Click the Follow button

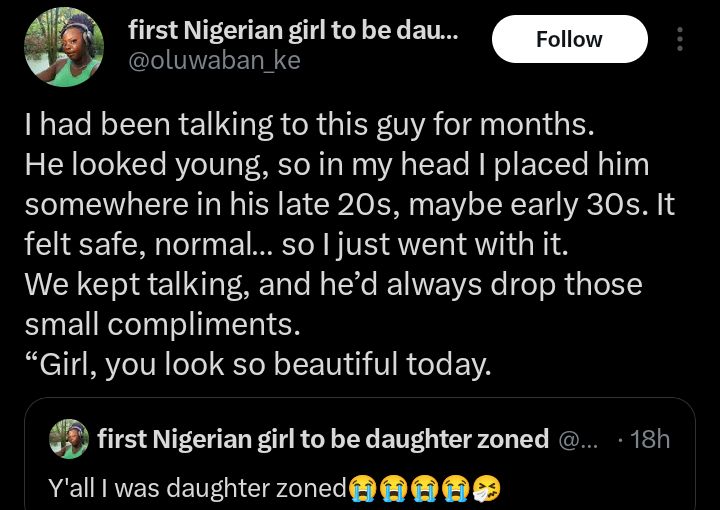pyautogui.click(x=569, y=39)
